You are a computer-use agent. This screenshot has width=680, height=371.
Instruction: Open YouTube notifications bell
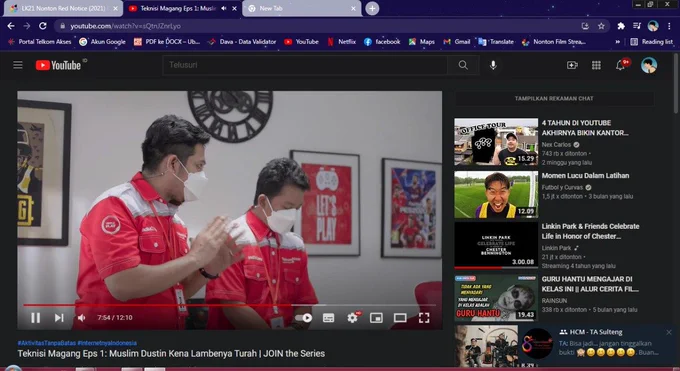pos(621,65)
